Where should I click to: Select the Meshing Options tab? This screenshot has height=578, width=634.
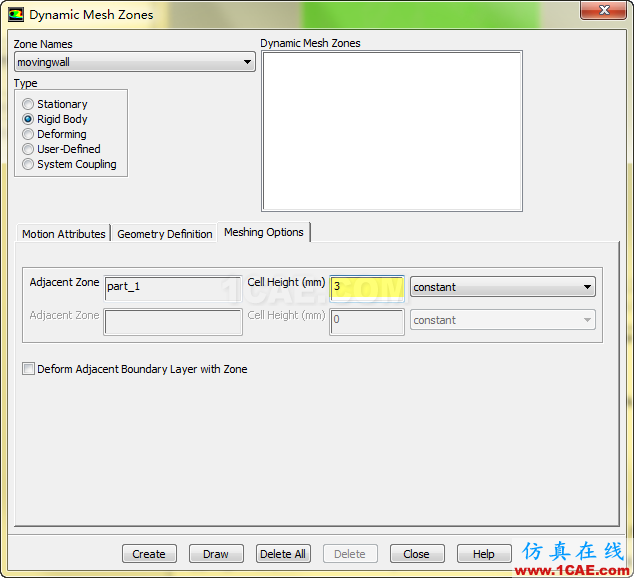264,232
